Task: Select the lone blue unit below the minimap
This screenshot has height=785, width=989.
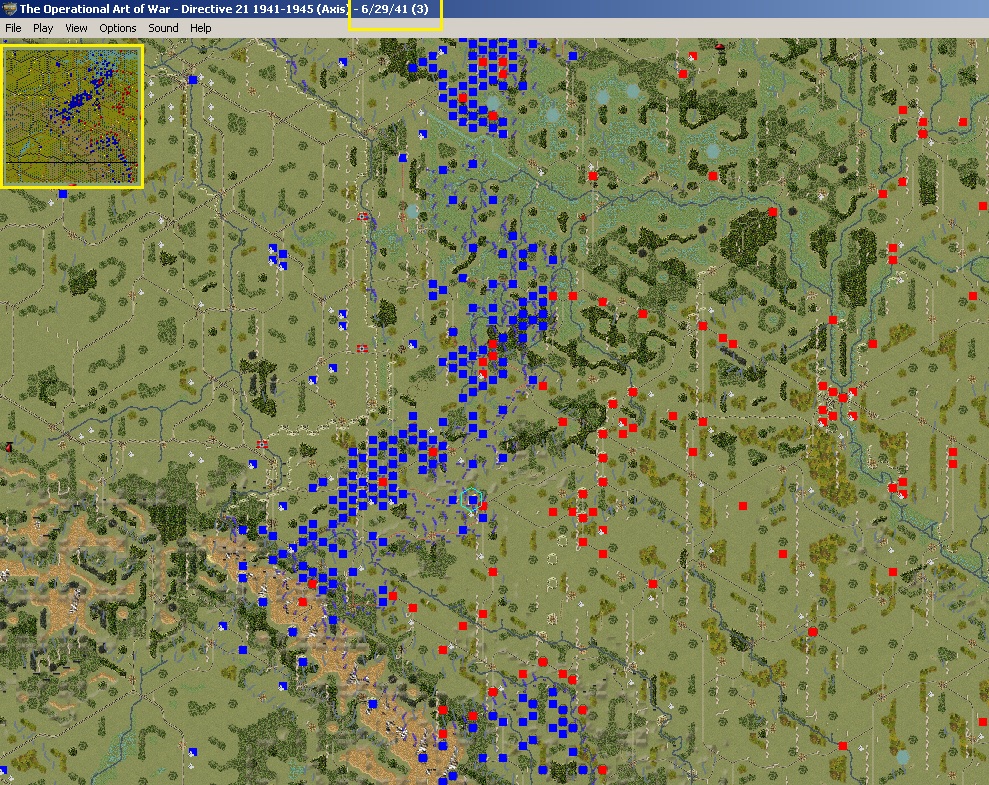Action: (62, 194)
